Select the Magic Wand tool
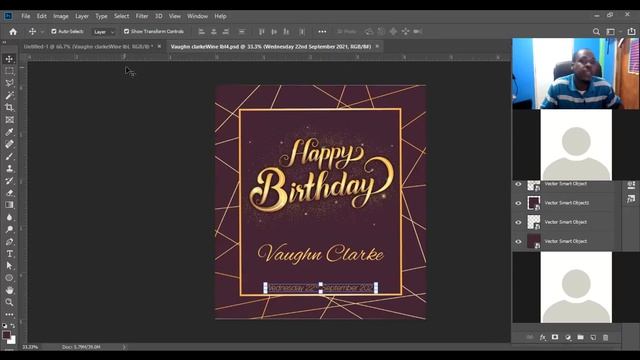 [x=9, y=96]
